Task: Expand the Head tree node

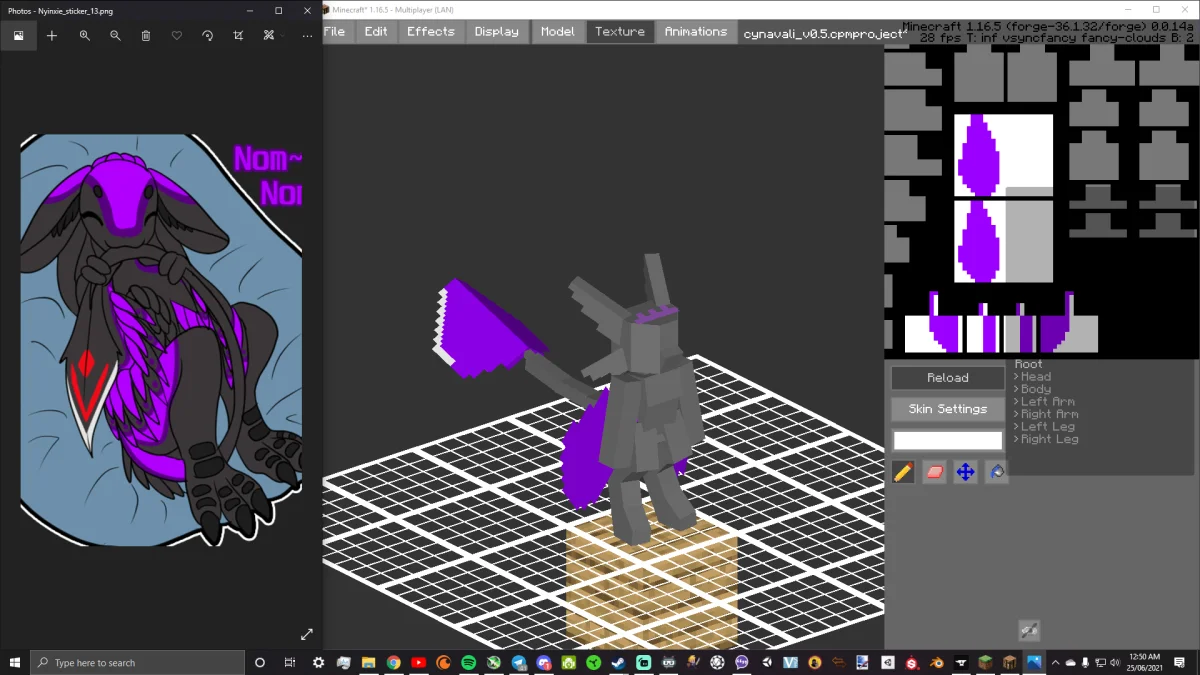Action: [1016, 377]
